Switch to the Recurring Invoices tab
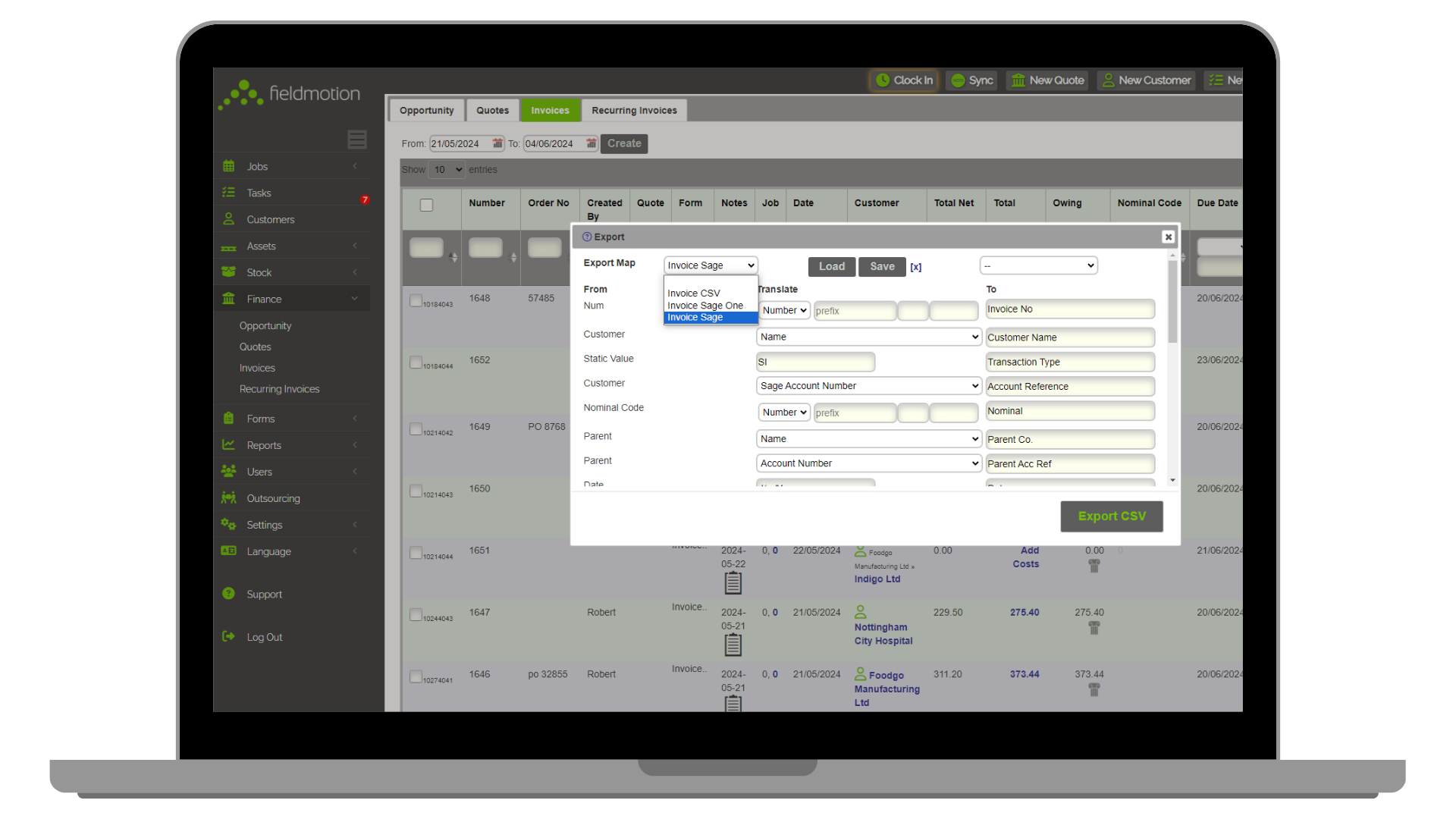 click(634, 110)
